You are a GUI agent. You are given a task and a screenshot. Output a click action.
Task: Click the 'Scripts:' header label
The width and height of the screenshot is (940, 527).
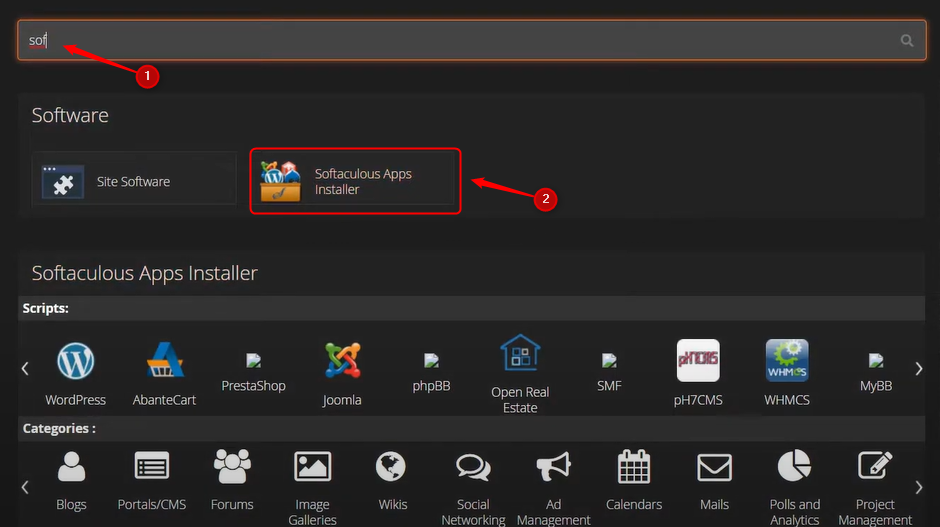pos(46,308)
